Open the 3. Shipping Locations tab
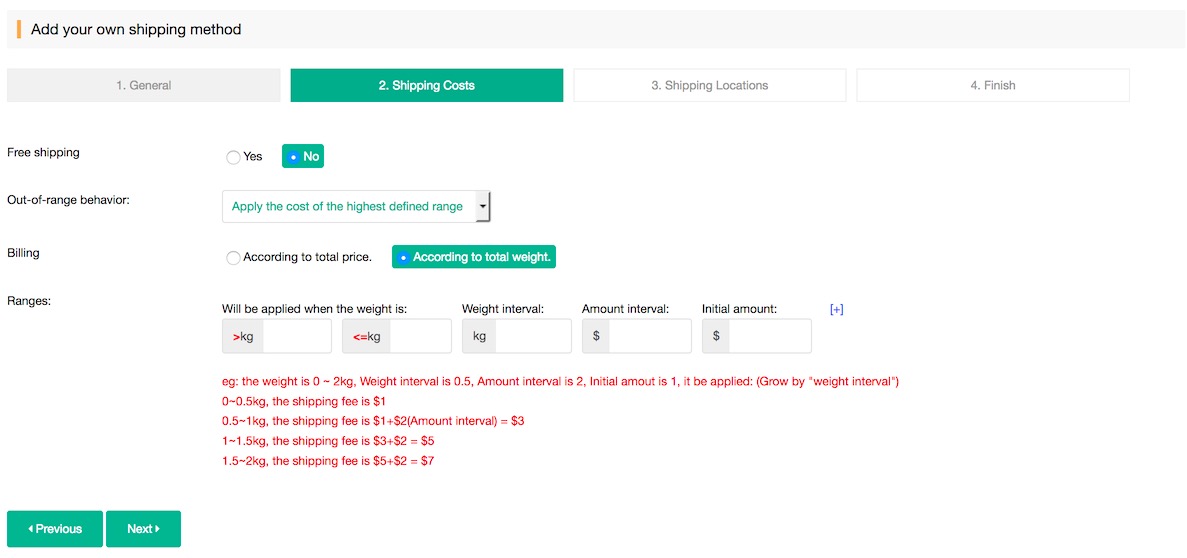1187x558 pixels. (709, 86)
